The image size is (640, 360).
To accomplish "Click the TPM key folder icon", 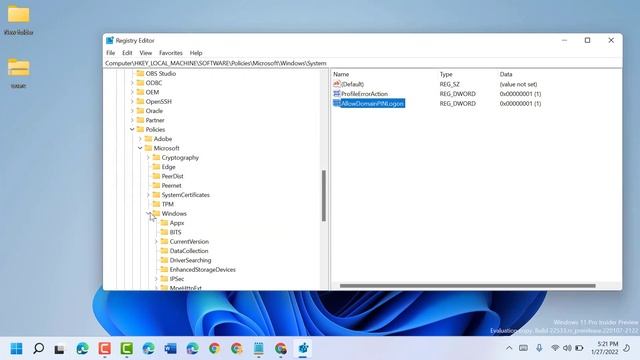I will pyautogui.click(x=156, y=204).
